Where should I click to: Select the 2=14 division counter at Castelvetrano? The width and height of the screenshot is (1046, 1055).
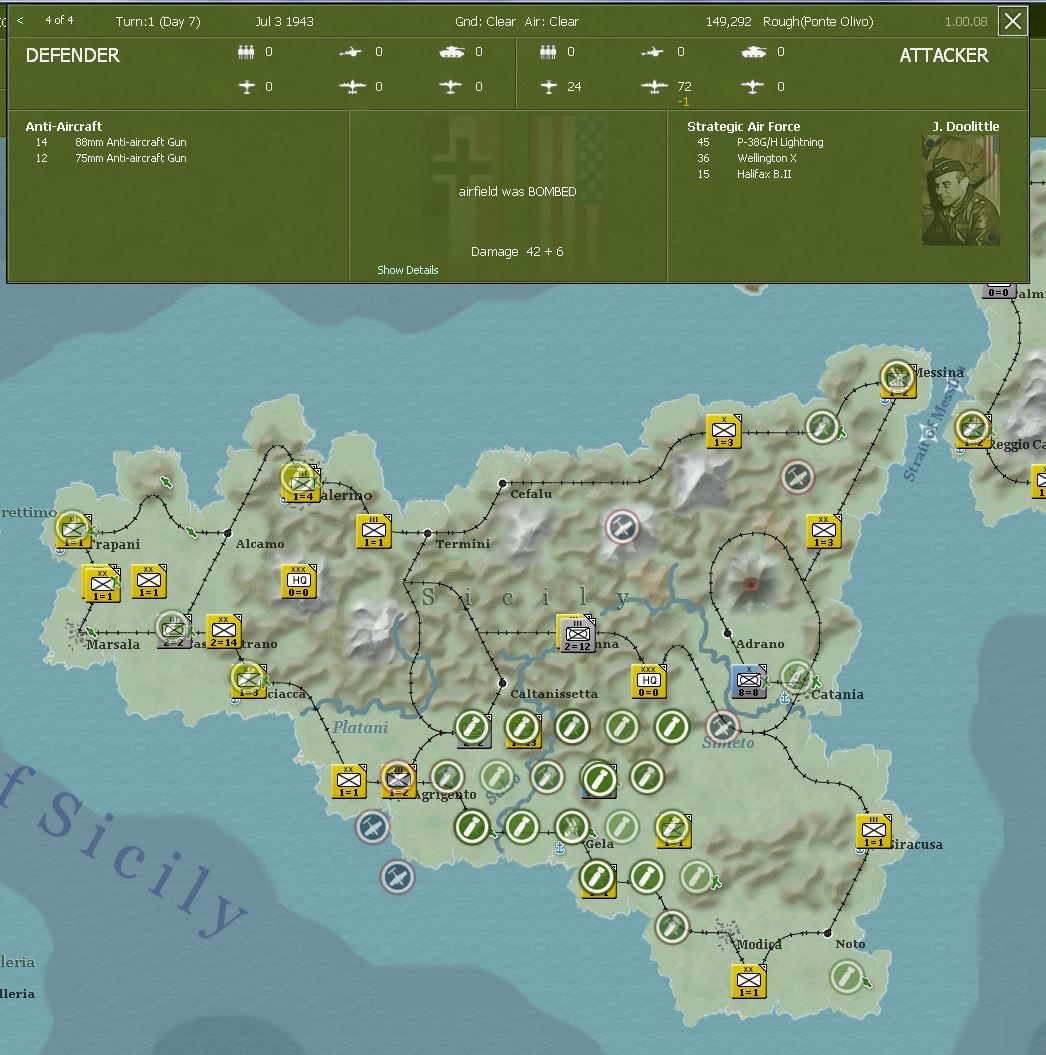point(223,632)
